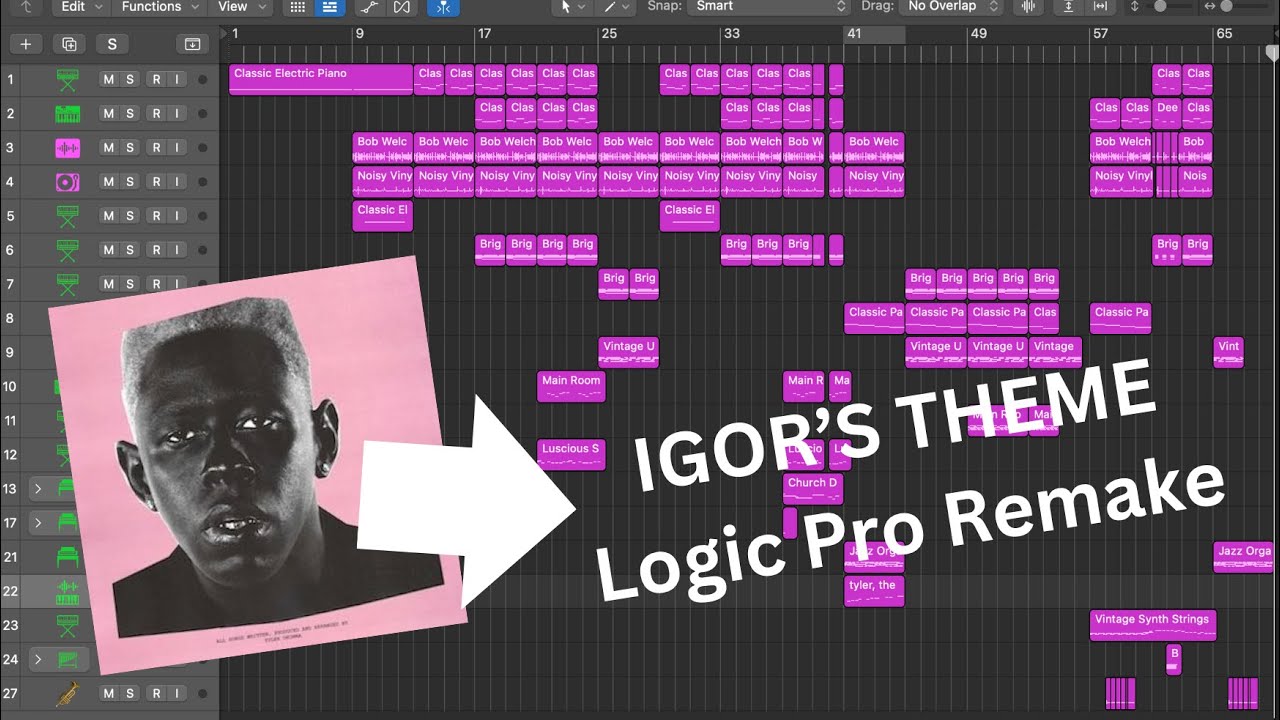Expand track stack 17
The width and height of the screenshot is (1280, 720).
tap(38, 523)
